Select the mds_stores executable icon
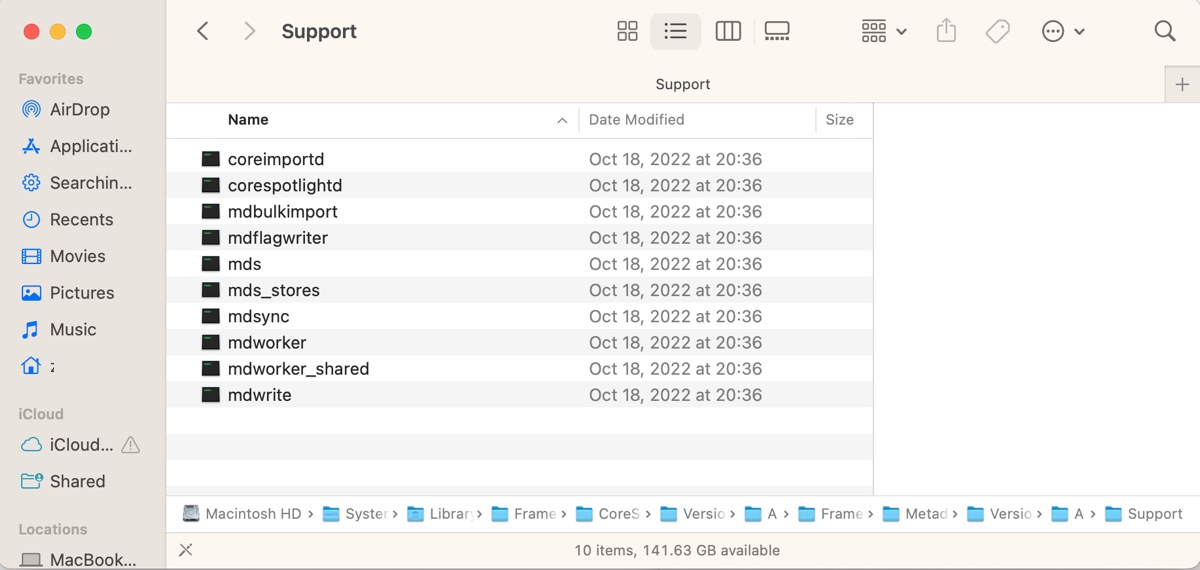The image size is (1200, 570). pos(210,290)
